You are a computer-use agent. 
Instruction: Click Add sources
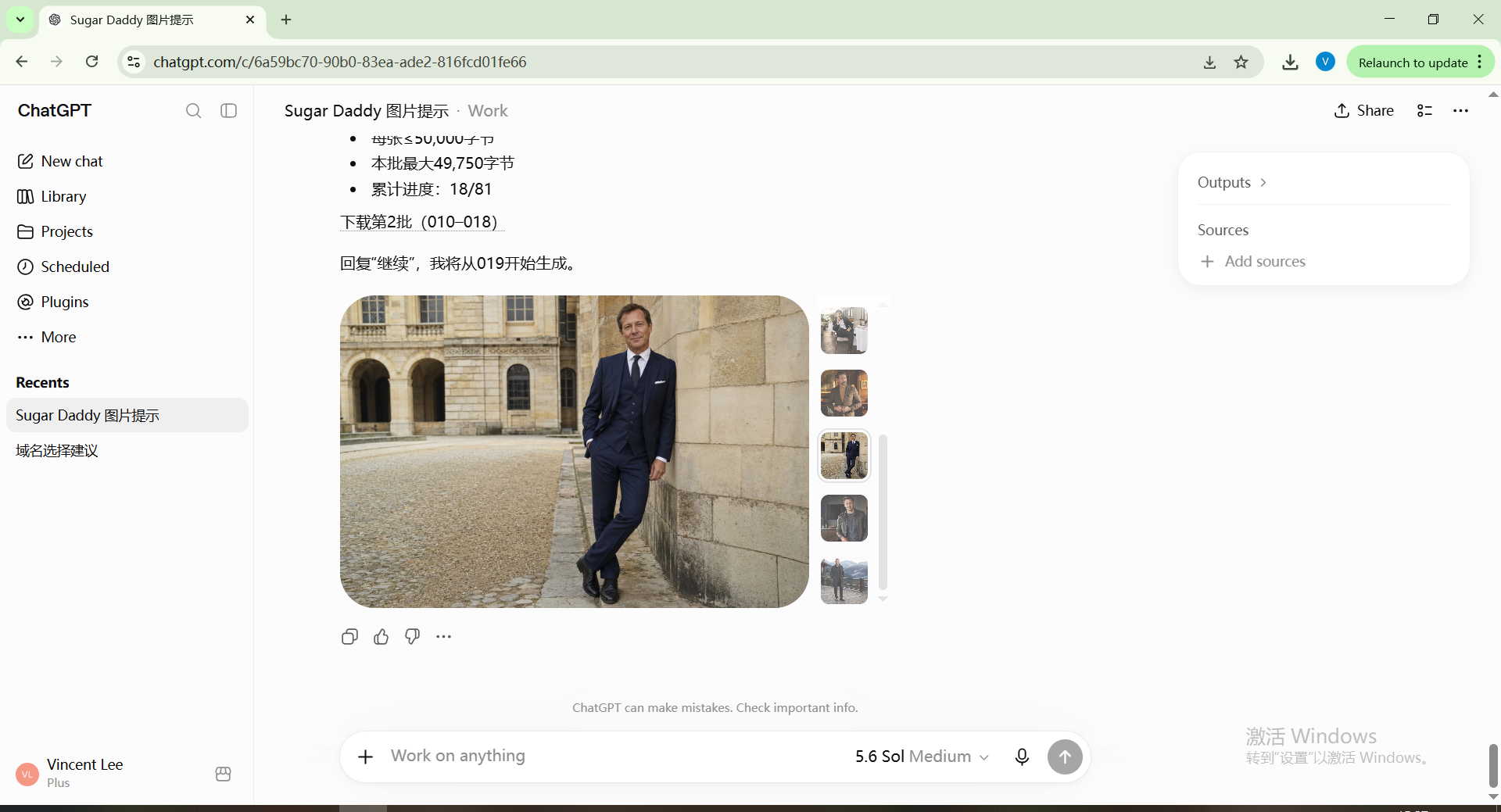[x=1253, y=261]
